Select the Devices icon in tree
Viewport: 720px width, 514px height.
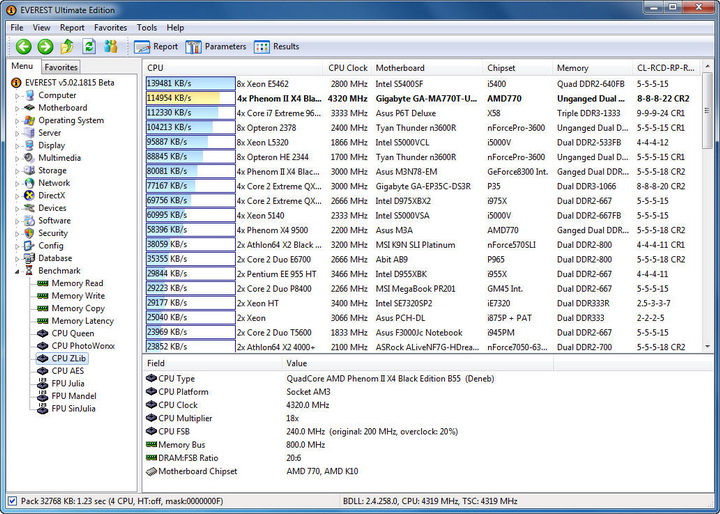click(30, 208)
